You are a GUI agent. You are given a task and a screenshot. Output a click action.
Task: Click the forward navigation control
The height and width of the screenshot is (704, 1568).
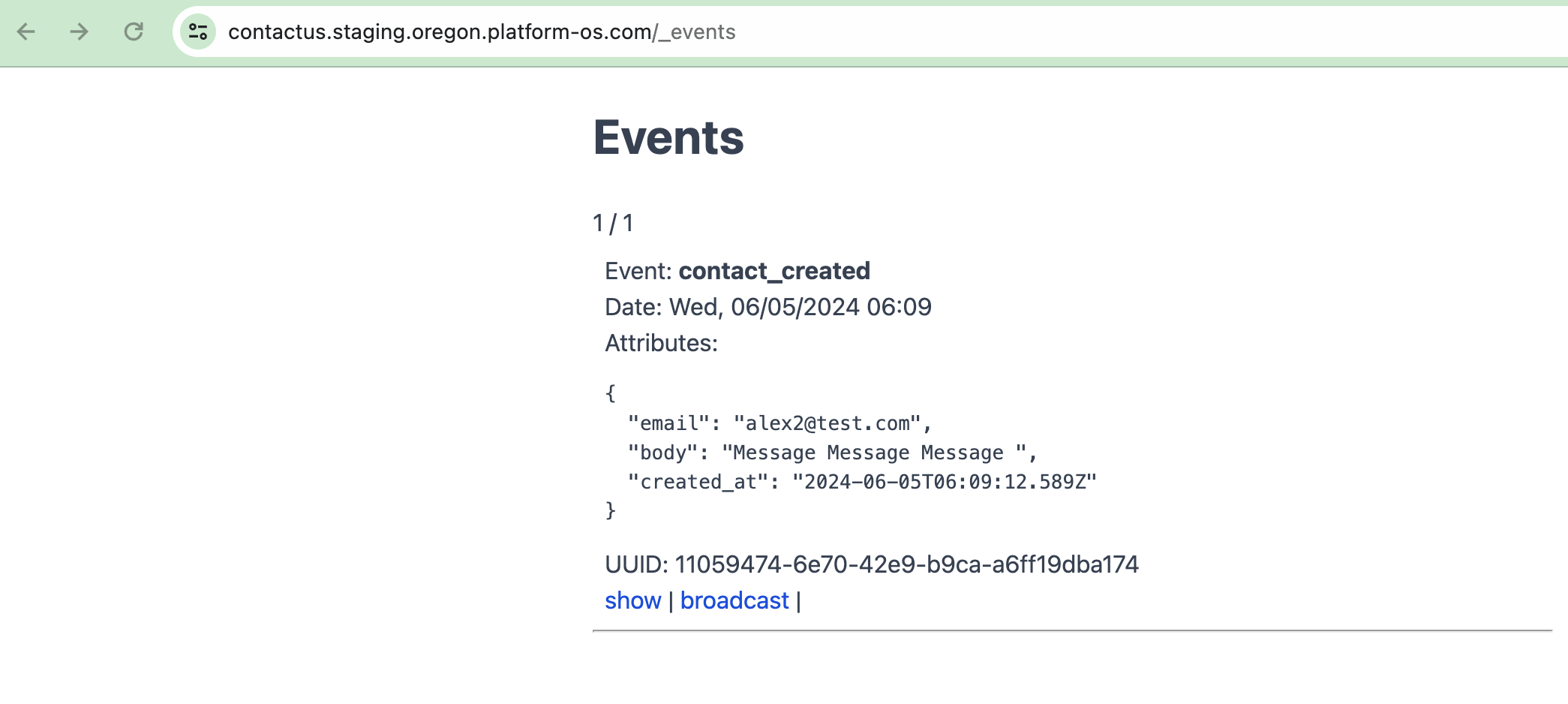[78, 32]
